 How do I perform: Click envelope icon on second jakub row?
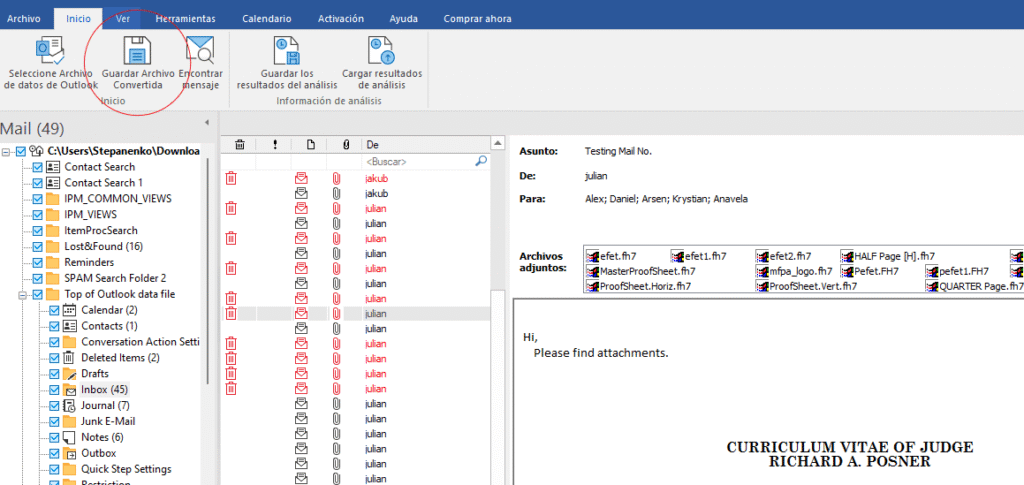tap(301, 193)
